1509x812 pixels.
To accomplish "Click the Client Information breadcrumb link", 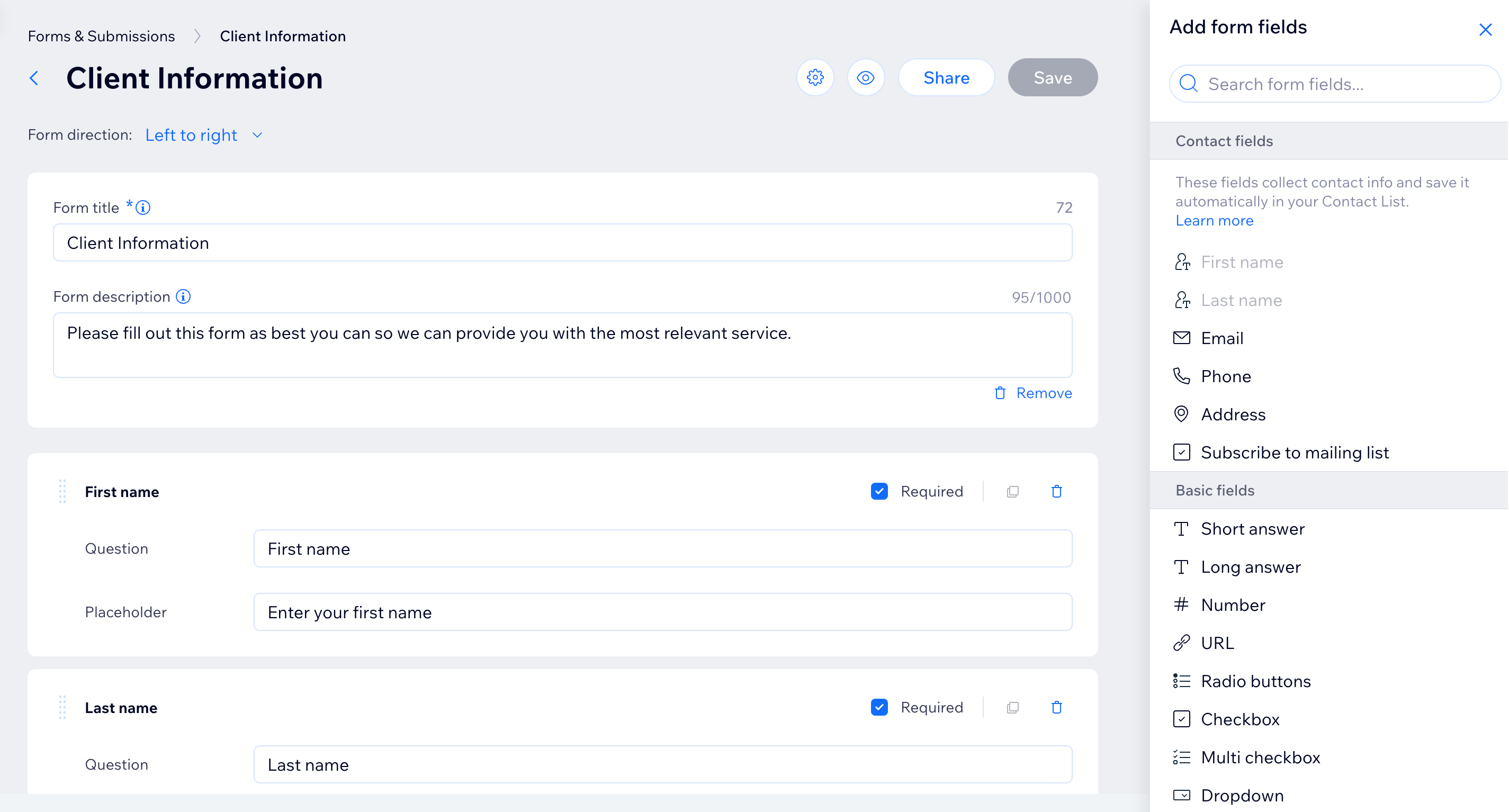I will tap(283, 36).
